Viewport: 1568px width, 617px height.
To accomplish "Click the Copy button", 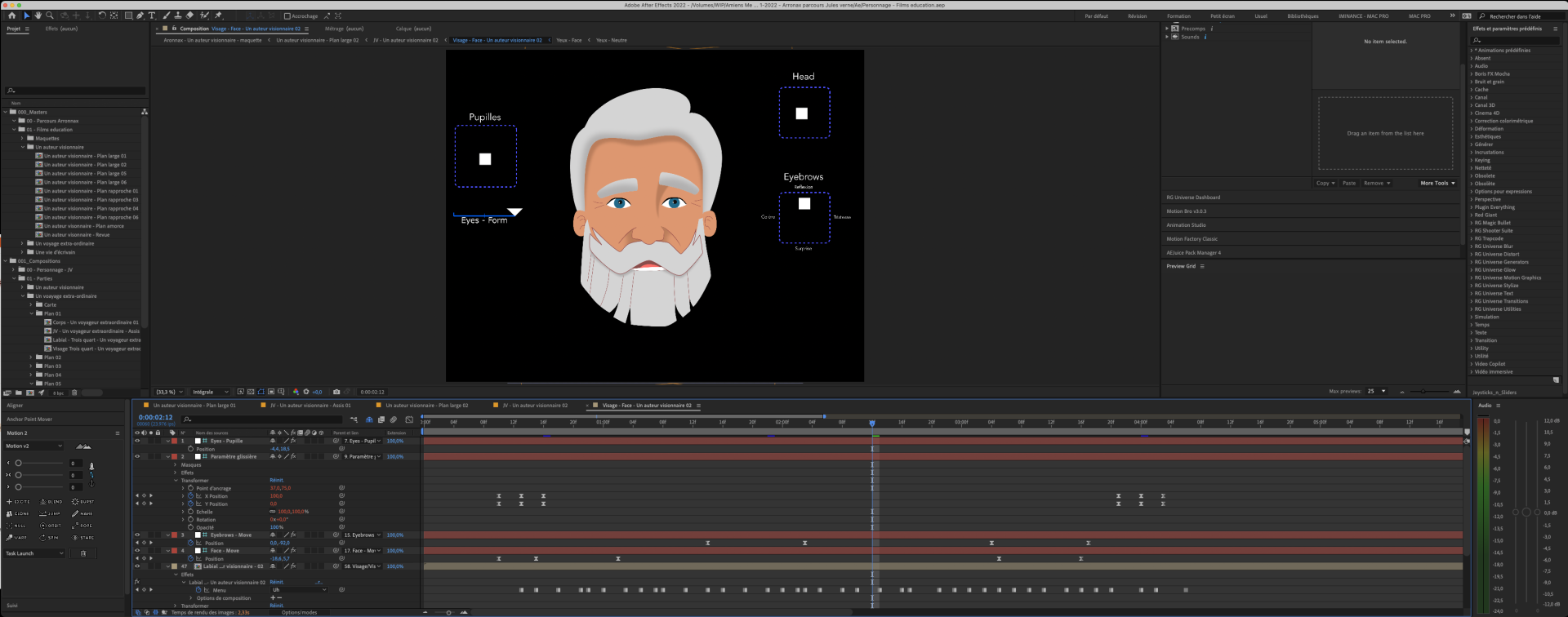I will click(1325, 183).
